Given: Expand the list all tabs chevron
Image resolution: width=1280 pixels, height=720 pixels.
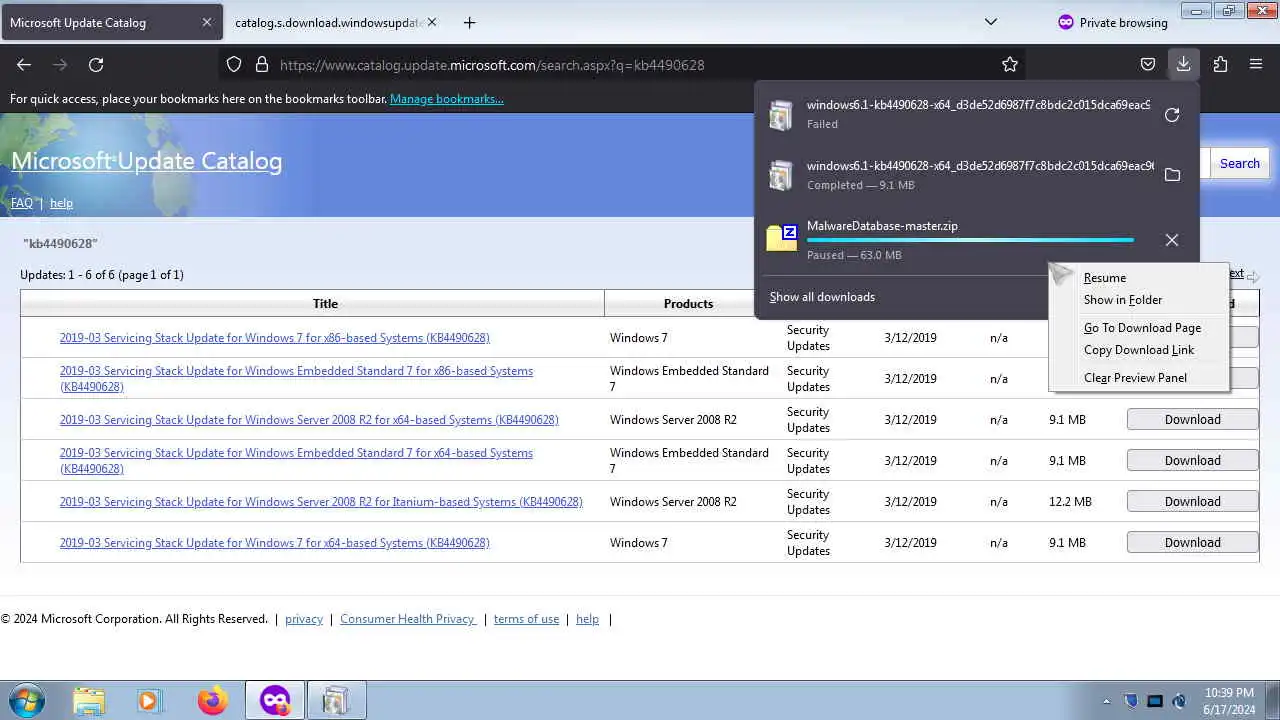Looking at the screenshot, I should point(990,22).
